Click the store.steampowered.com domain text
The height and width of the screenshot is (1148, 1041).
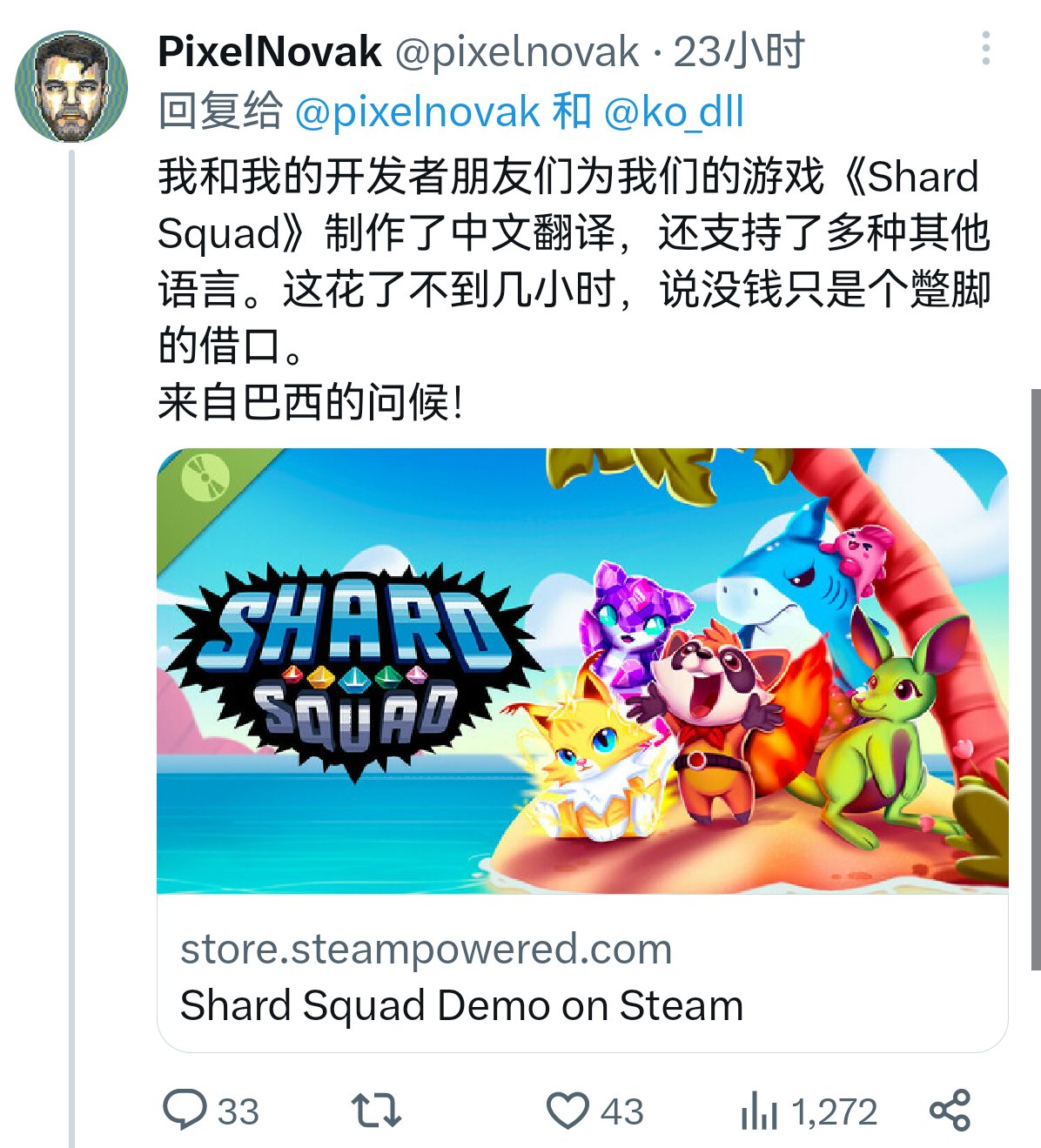(x=426, y=949)
